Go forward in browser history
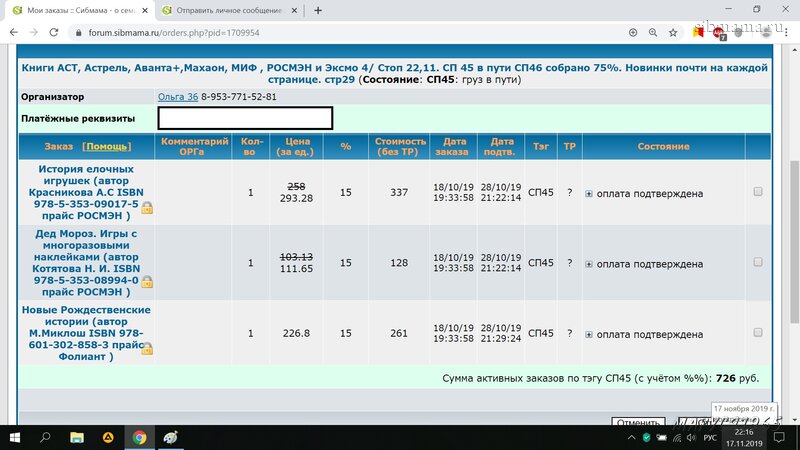This screenshot has height=450, width=800. click(x=34, y=32)
